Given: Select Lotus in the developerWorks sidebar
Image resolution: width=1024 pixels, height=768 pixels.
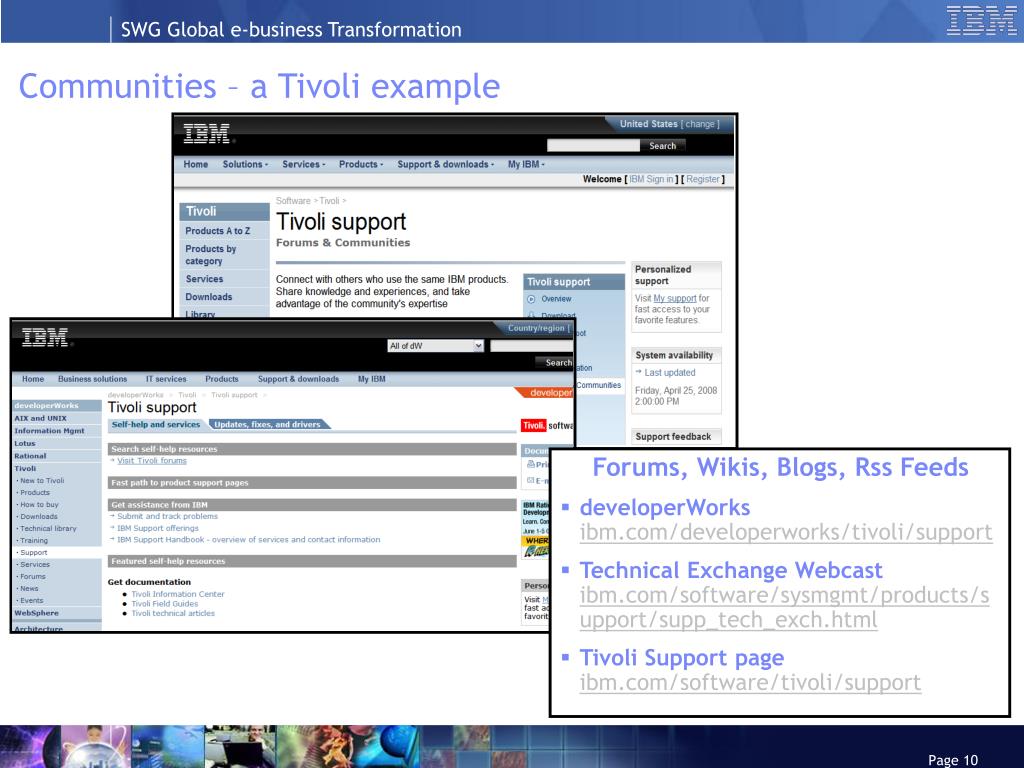Looking at the screenshot, I should click(x=25, y=443).
